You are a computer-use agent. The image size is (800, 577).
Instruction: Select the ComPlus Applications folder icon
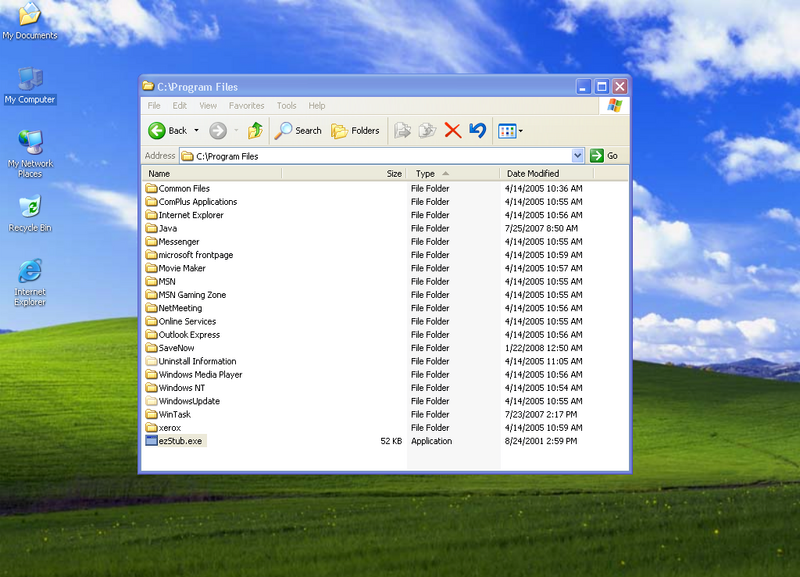click(151, 202)
